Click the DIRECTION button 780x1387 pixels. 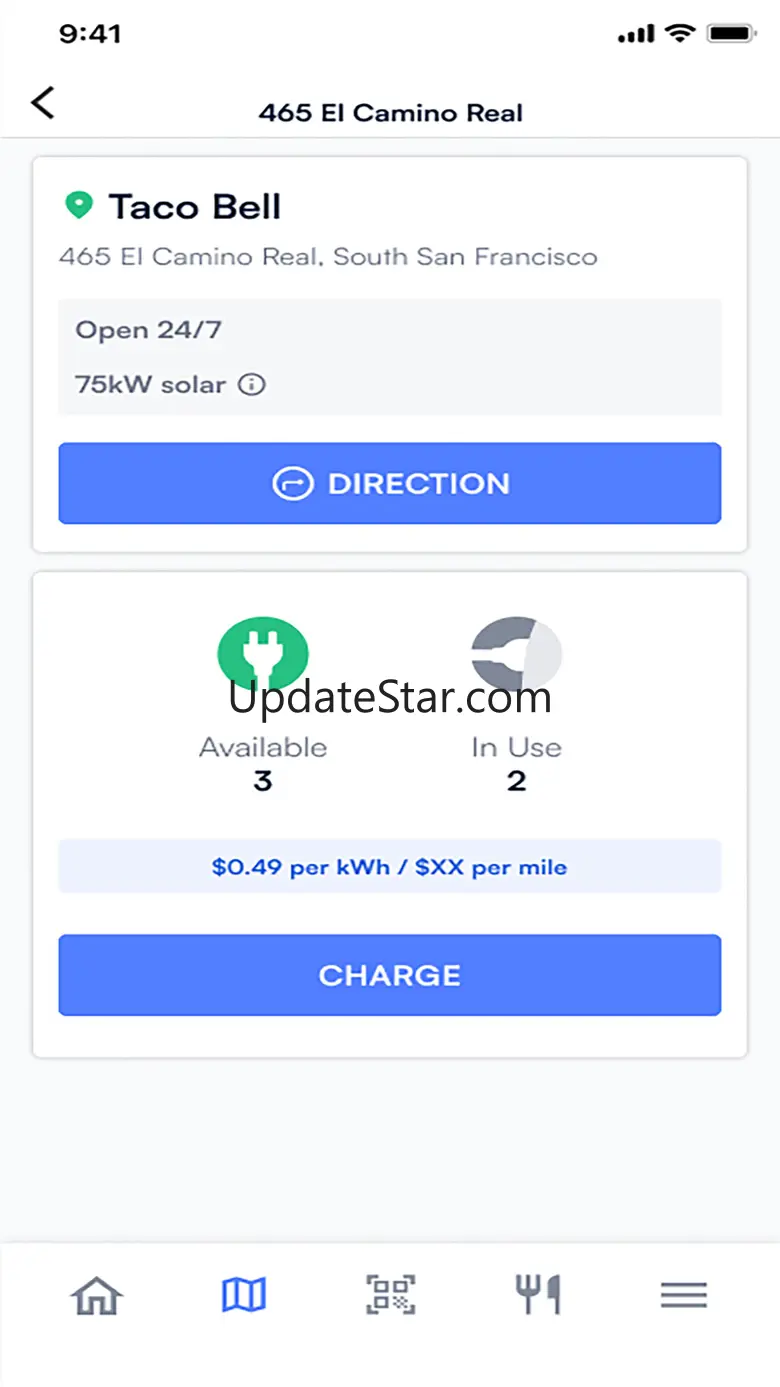(390, 483)
